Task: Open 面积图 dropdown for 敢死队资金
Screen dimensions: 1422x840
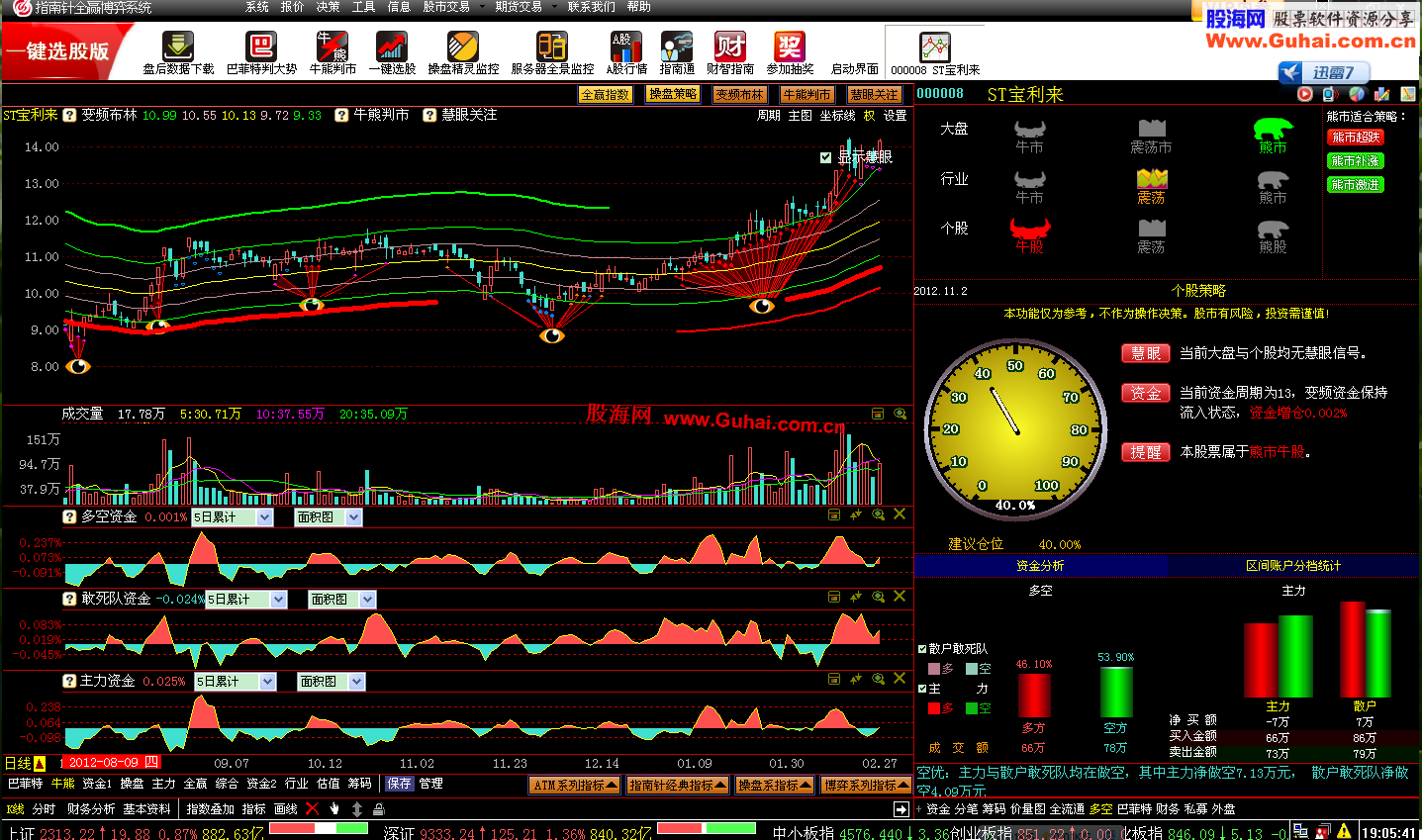Action: coord(367,600)
